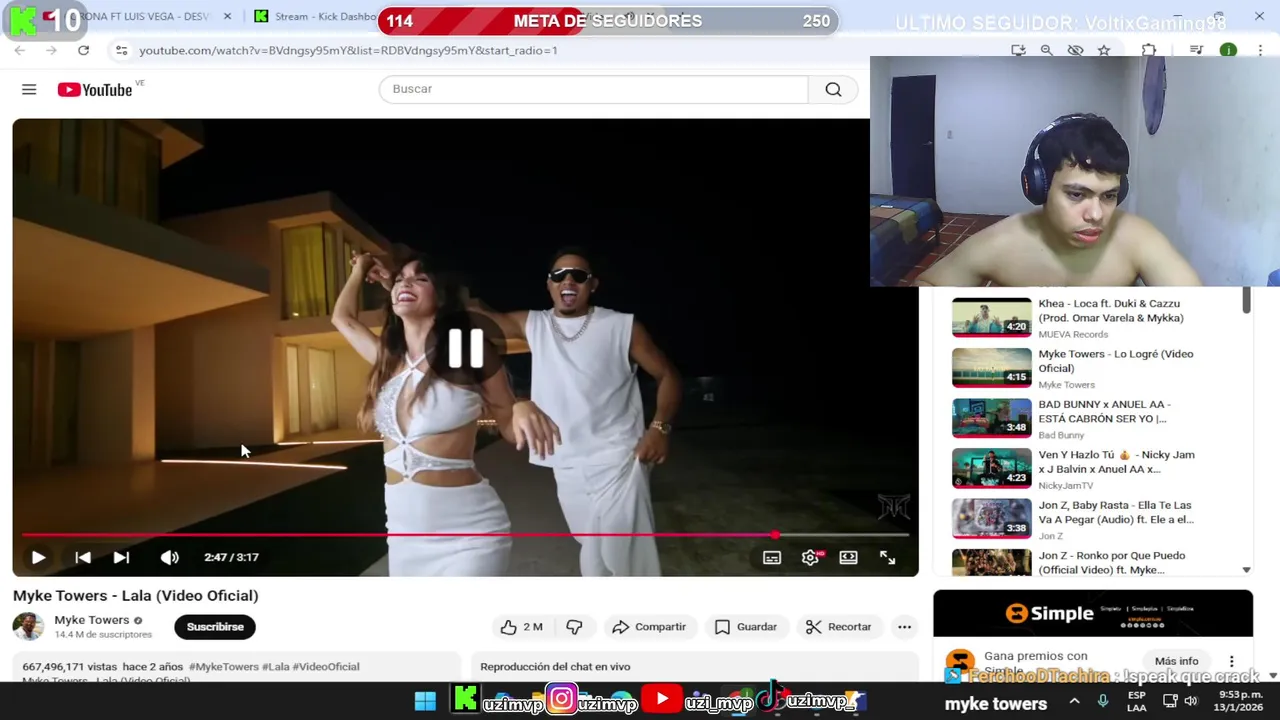This screenshot has width=1280, height=720.
Task: Play BAD BUNNY x ANUEL AA video title
Action: [1104, 411]
